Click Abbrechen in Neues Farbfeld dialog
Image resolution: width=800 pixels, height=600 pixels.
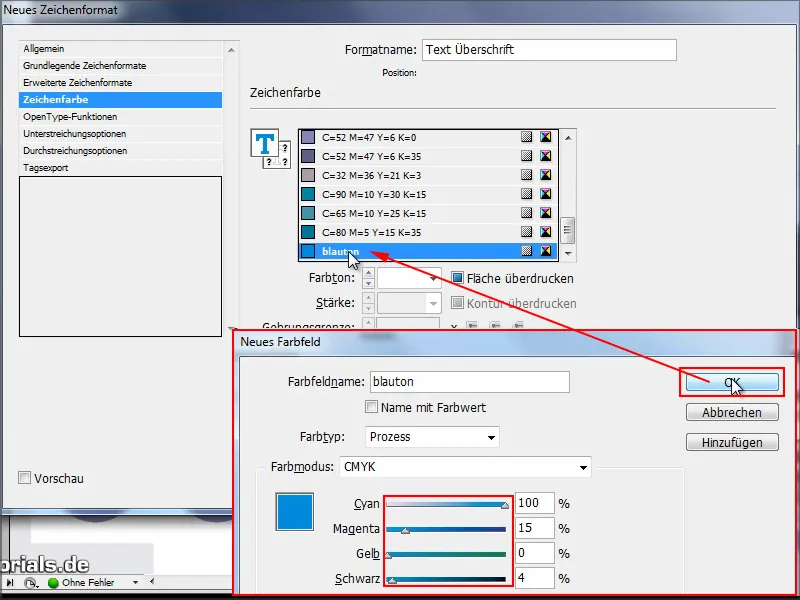(732, 412)
